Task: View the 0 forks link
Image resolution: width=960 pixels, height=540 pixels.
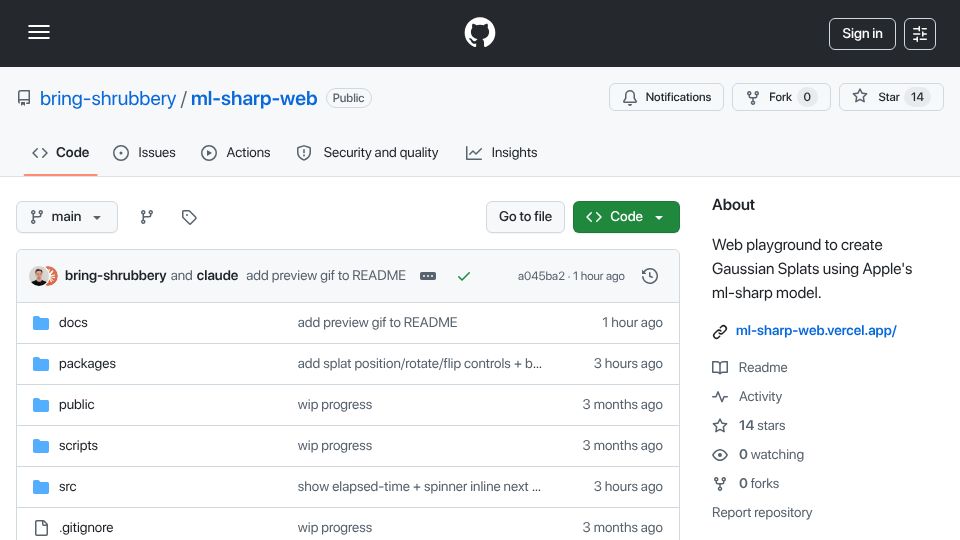Action: click(x=759, y=484)
